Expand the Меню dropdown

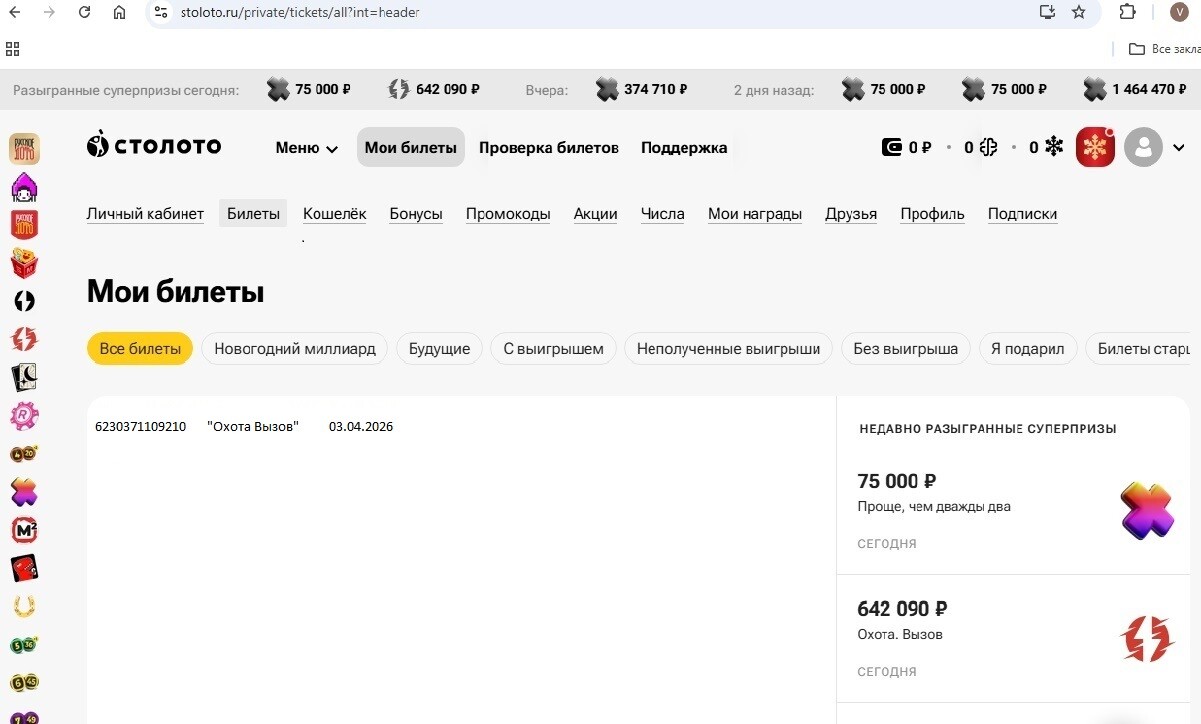tap(307, 148)
